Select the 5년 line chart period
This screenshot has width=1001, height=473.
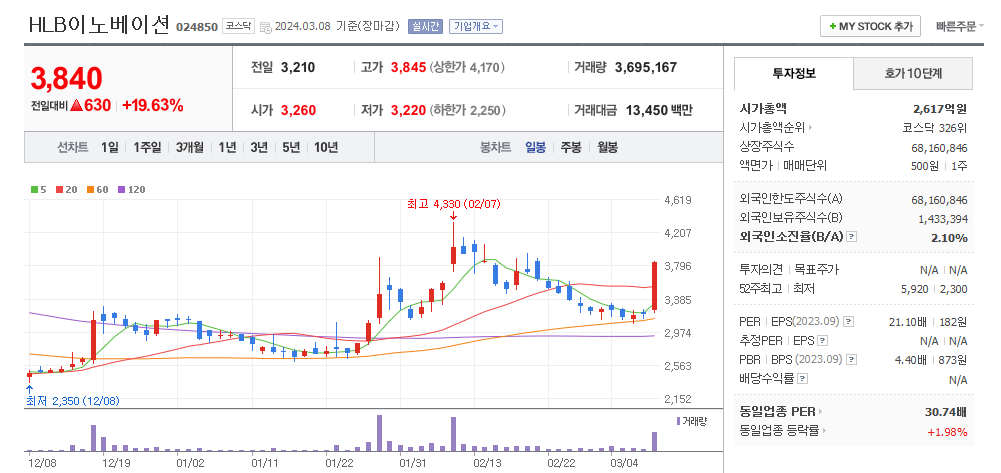[x=291, y=147]
